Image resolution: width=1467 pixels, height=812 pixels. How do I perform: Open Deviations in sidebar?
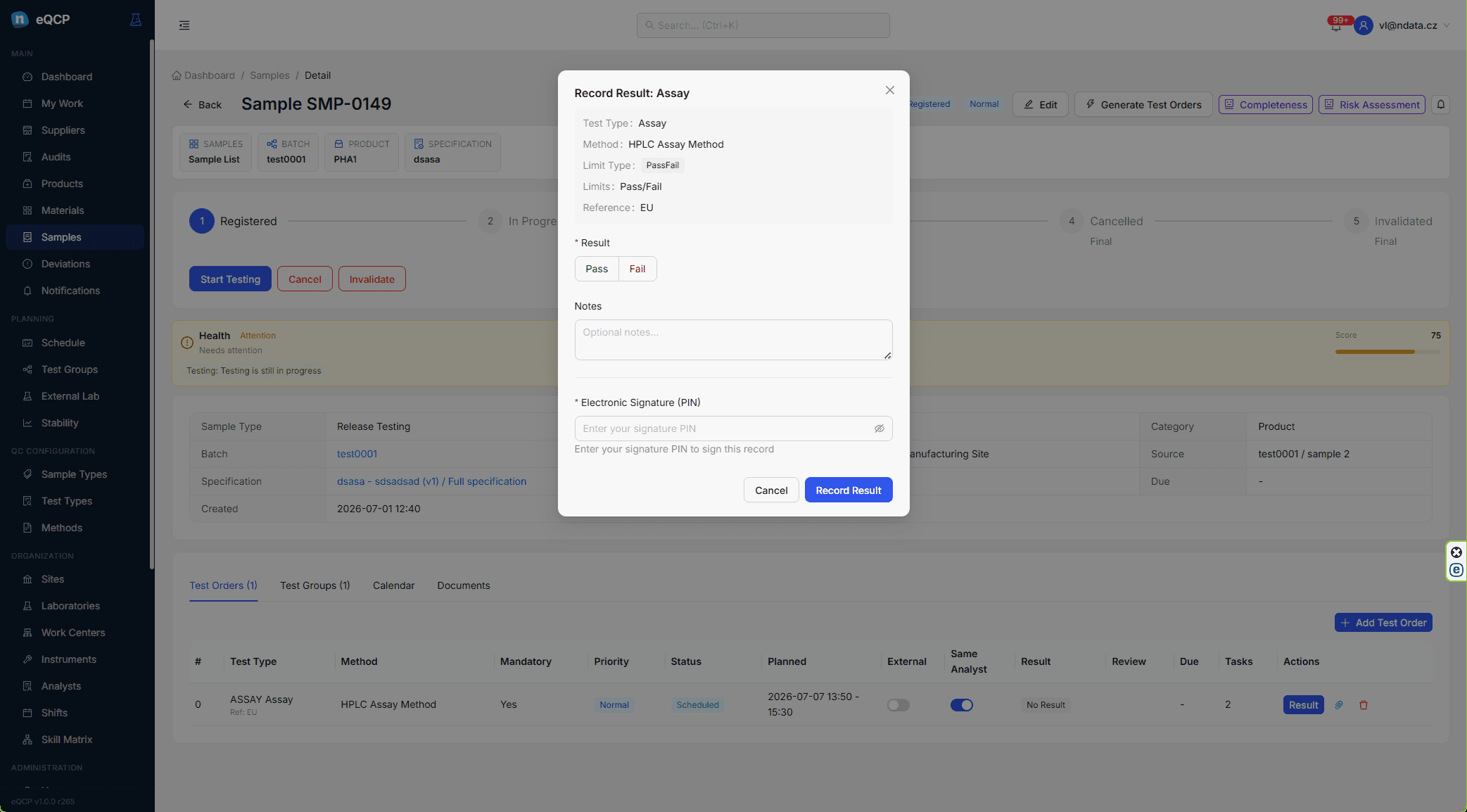click(65, 264)
